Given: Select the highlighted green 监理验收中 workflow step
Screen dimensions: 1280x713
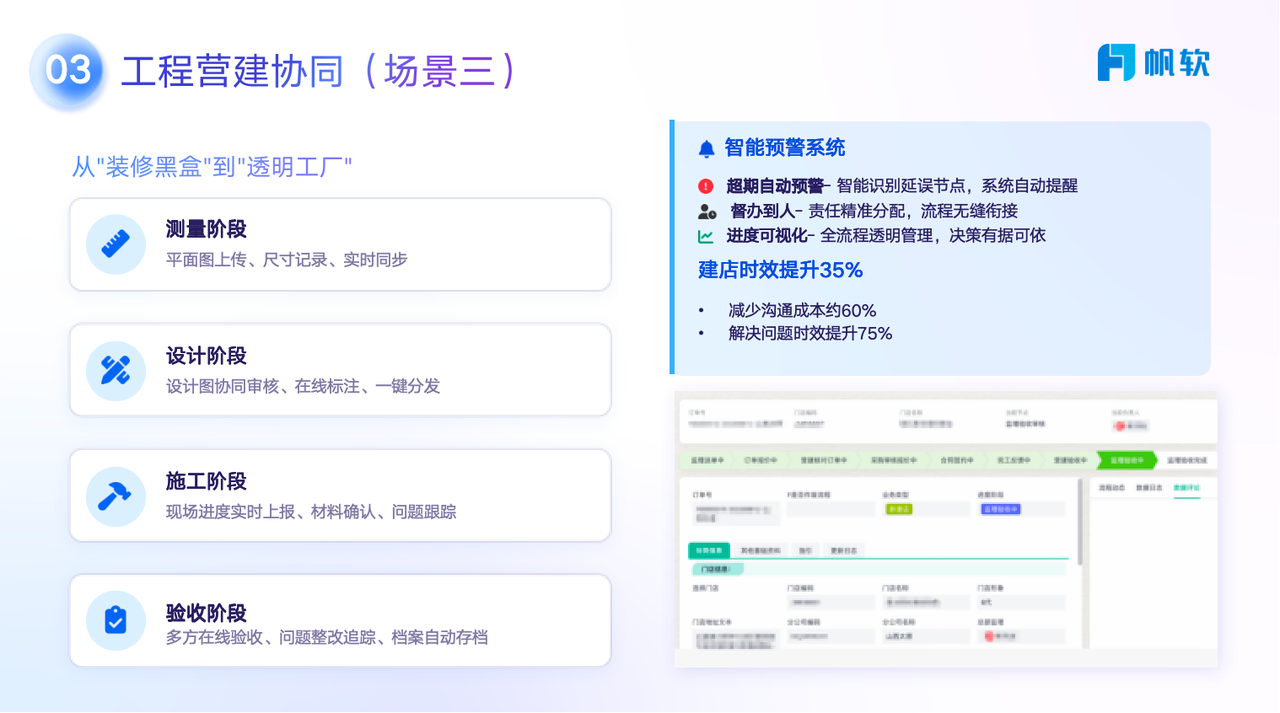Looking at the screenshot, I should click(1125, 461).
